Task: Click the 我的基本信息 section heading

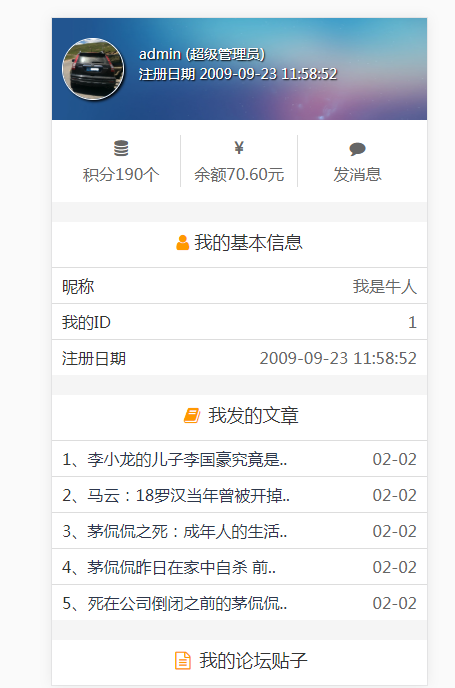Action: click(248, 243)
